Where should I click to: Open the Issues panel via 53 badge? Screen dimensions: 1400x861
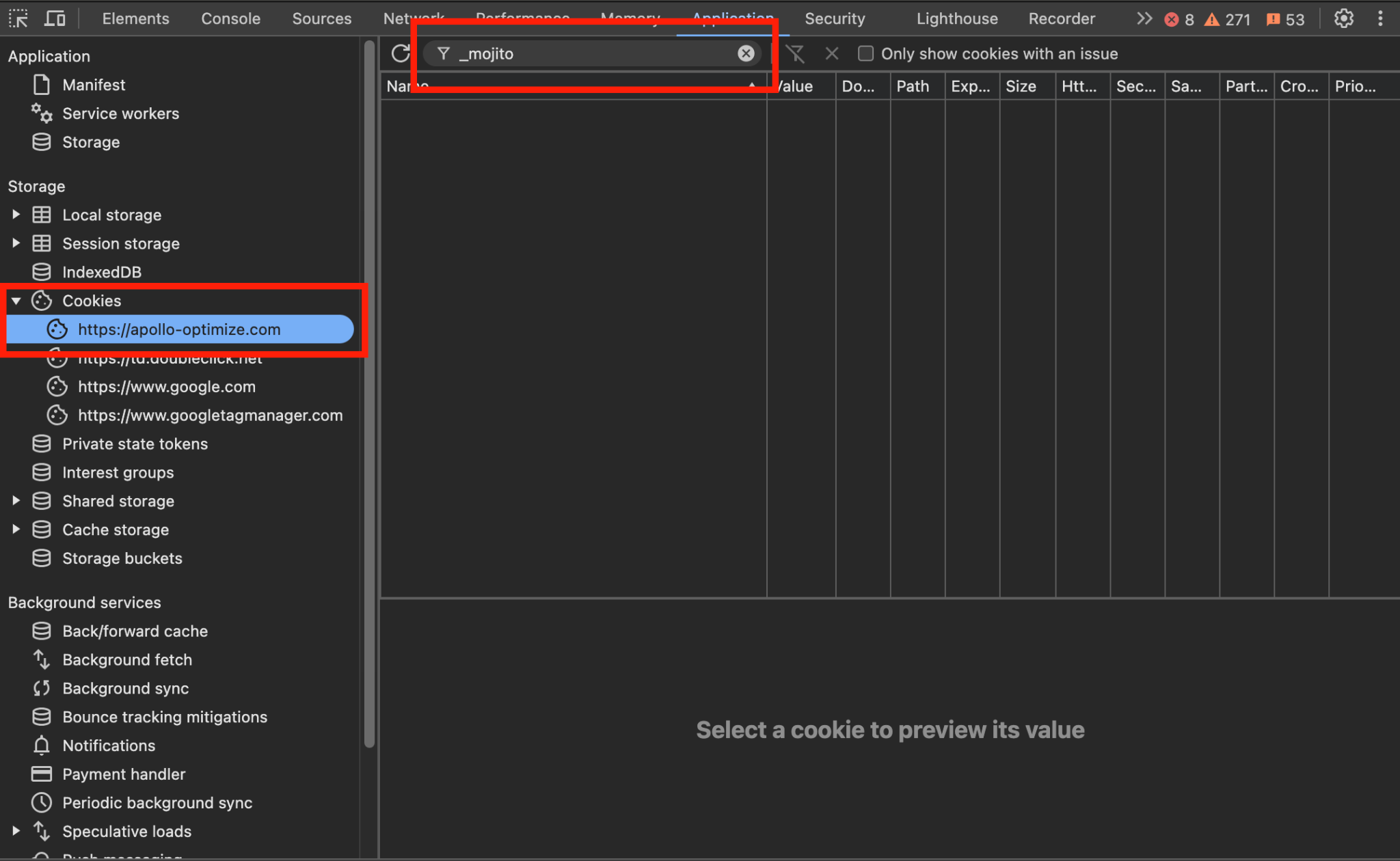click(x=1285, y=18)
